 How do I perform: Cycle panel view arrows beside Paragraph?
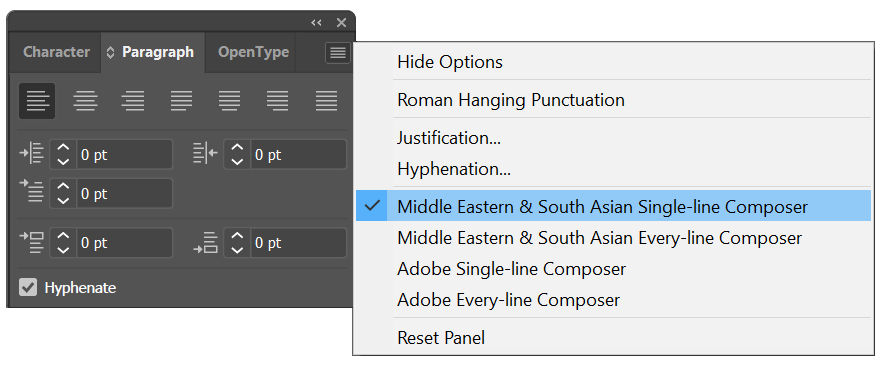pyautogui.click(x=110, y=52)
